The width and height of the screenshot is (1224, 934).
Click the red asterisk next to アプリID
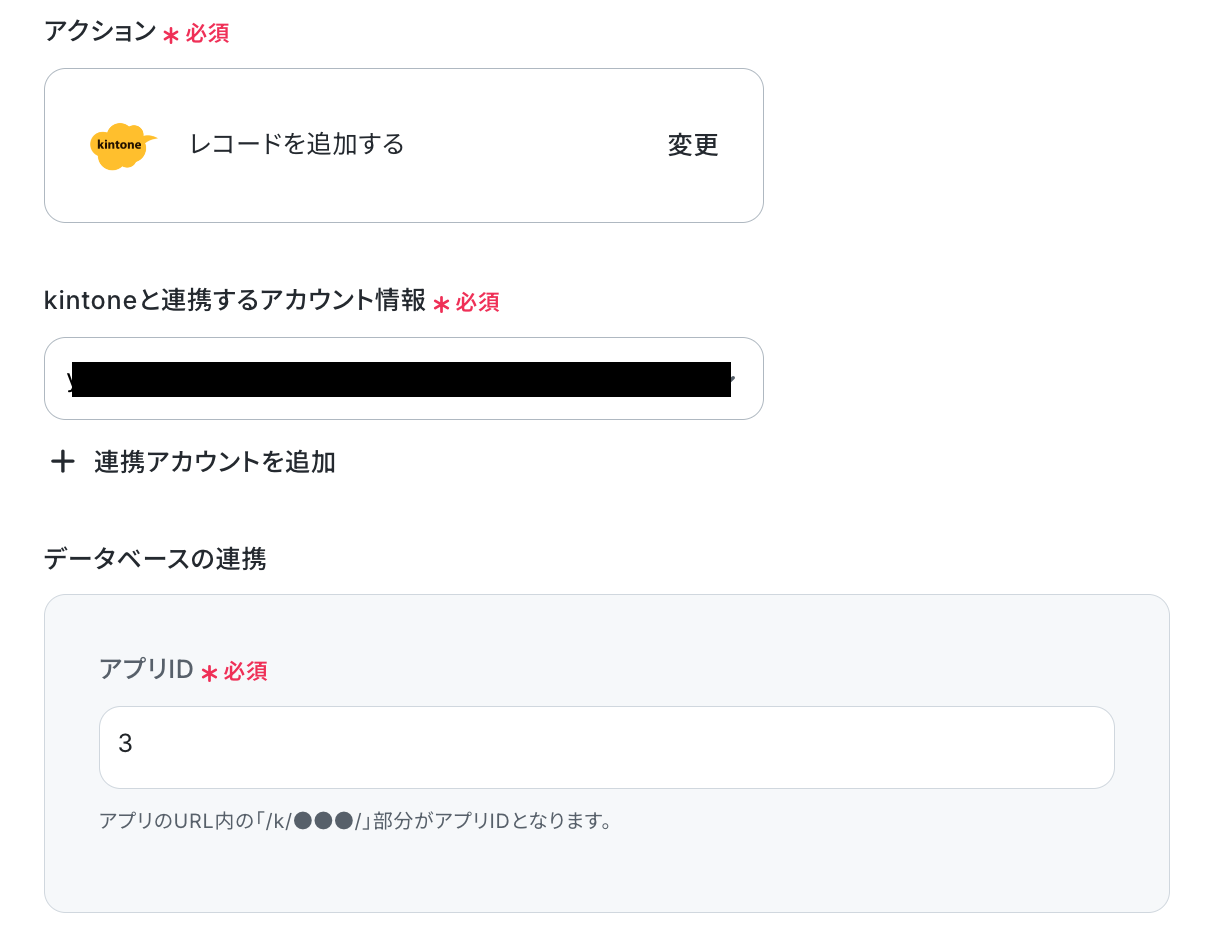(x=209, y=673)
